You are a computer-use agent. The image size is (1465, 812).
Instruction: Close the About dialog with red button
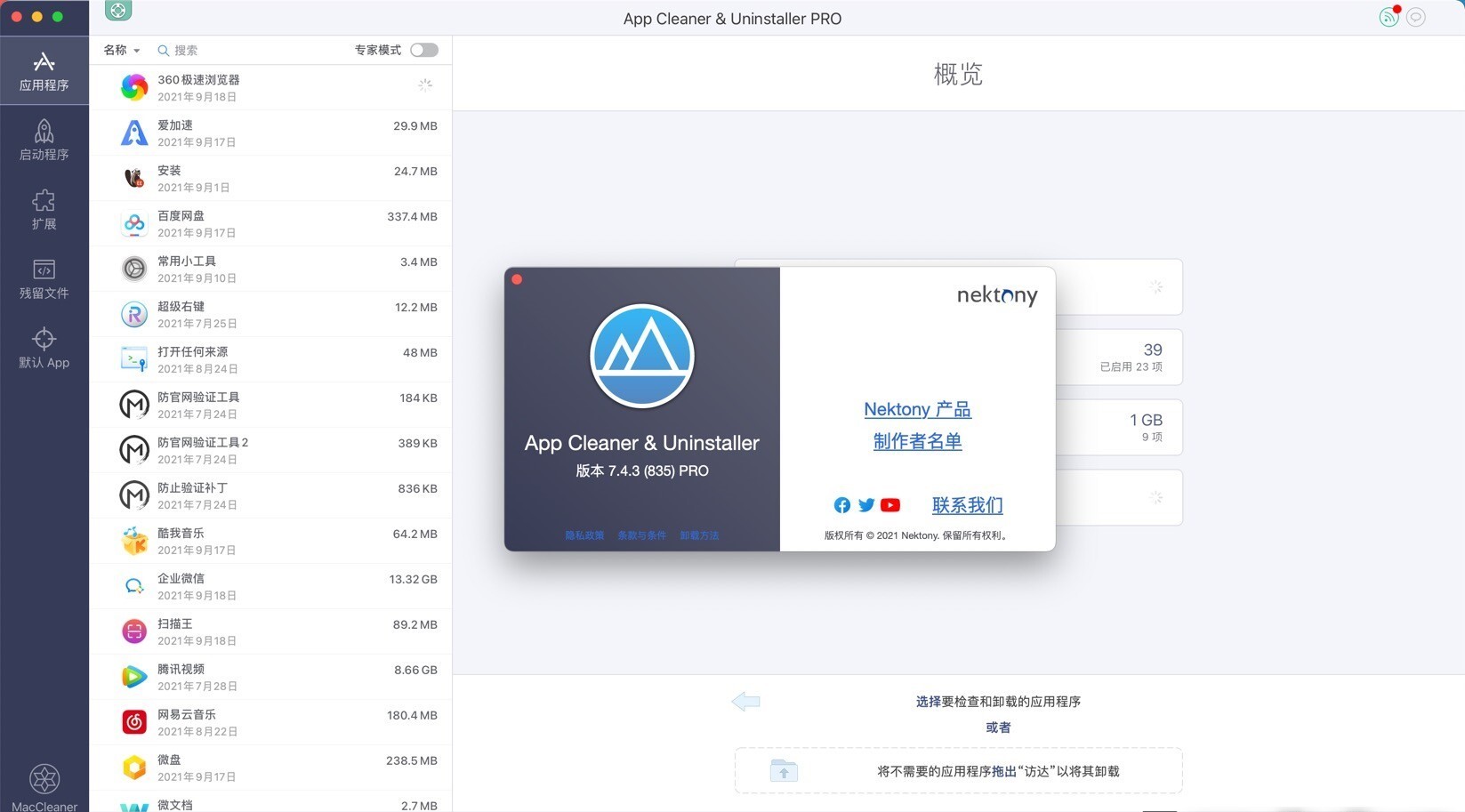(x=517, y=279)
